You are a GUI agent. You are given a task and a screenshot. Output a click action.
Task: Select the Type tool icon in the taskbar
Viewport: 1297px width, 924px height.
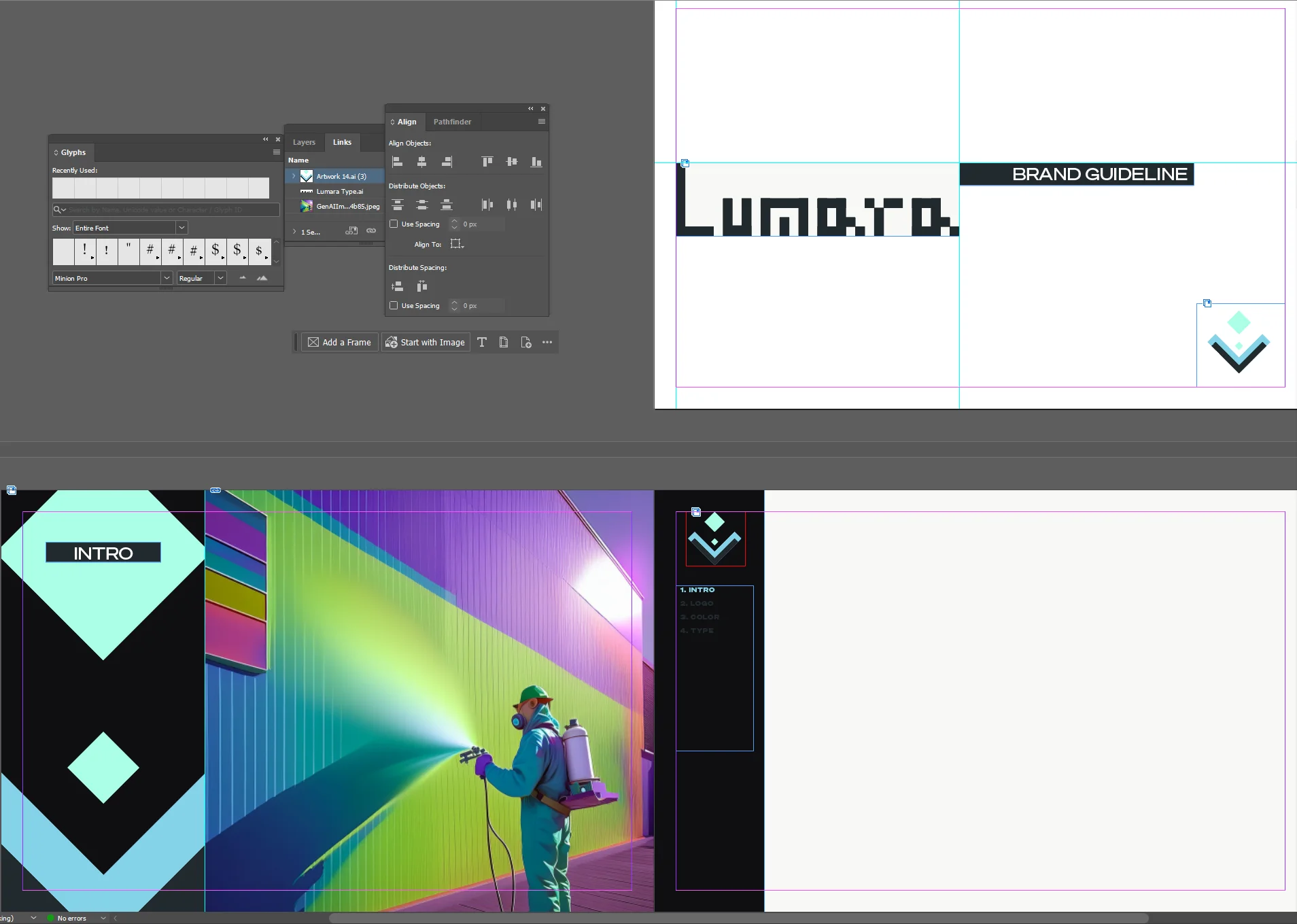tap(482, 342)
